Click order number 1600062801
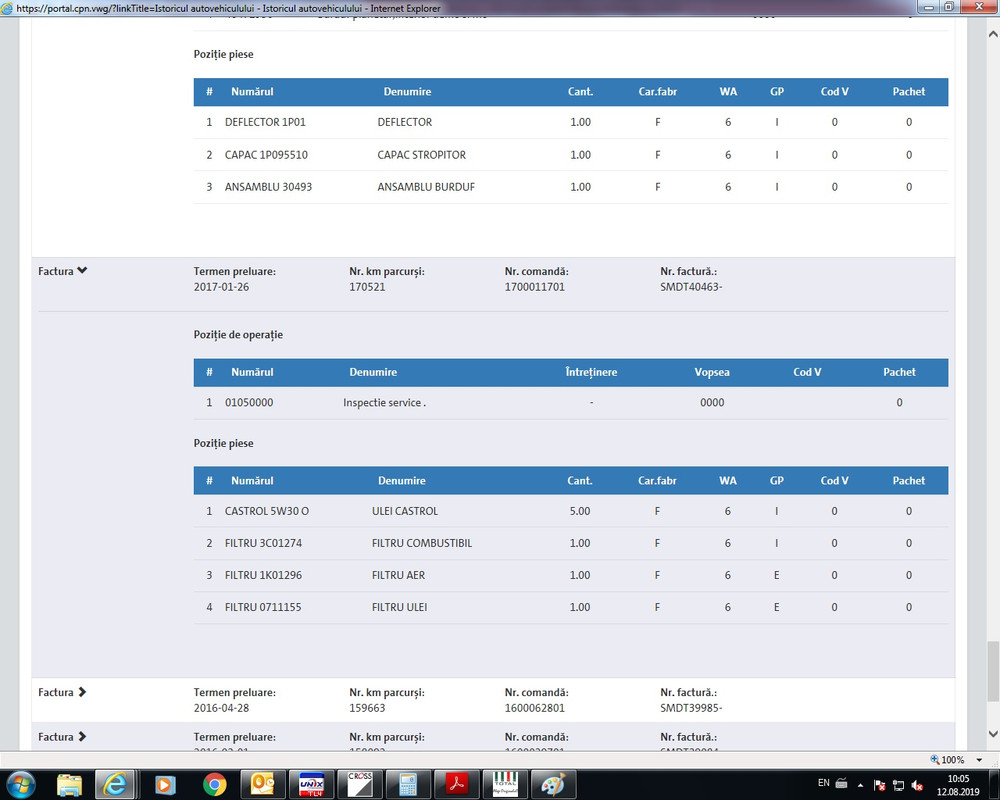 coord(534,708)
